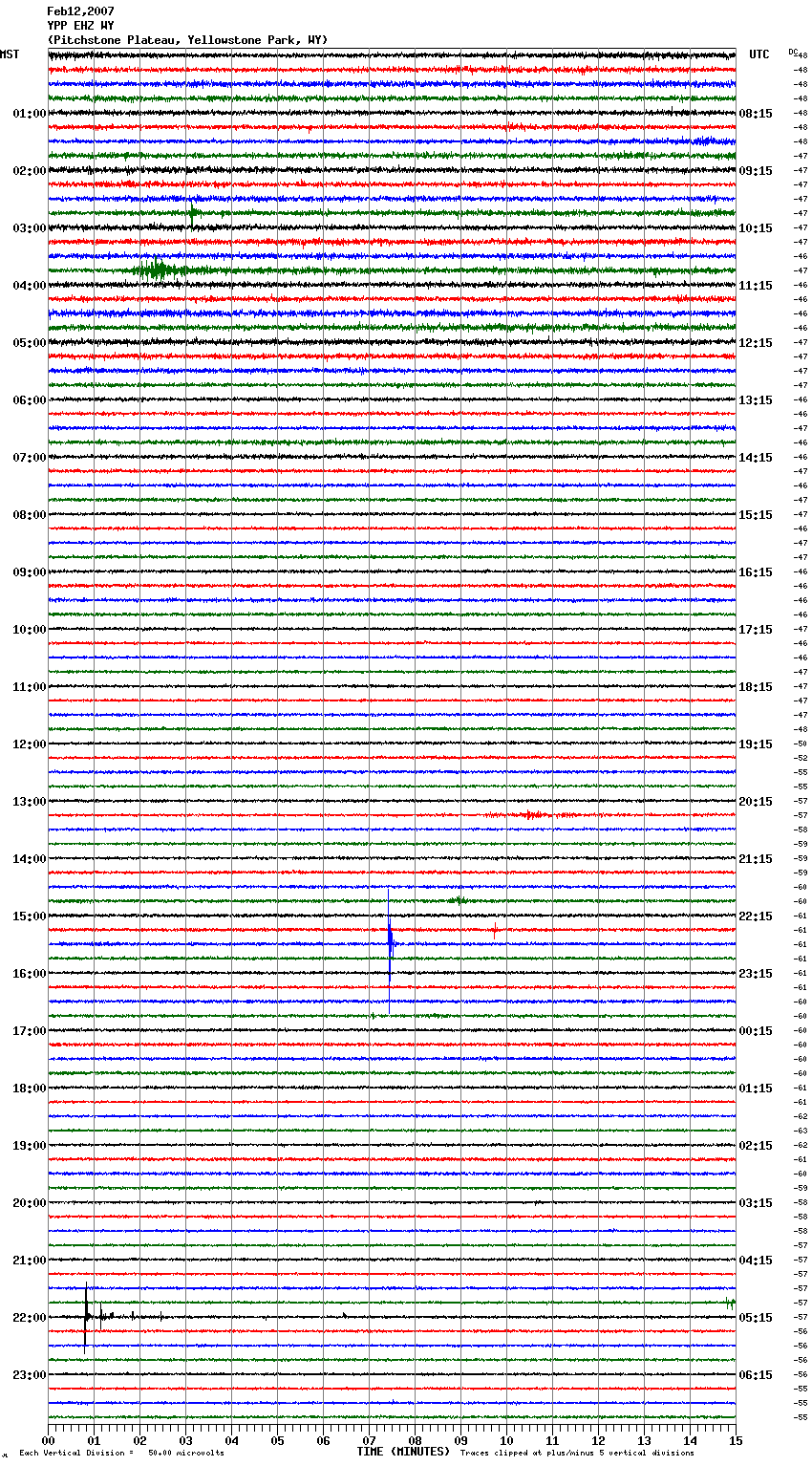Click the 02:15 UTC time label

pos(756,1146)
